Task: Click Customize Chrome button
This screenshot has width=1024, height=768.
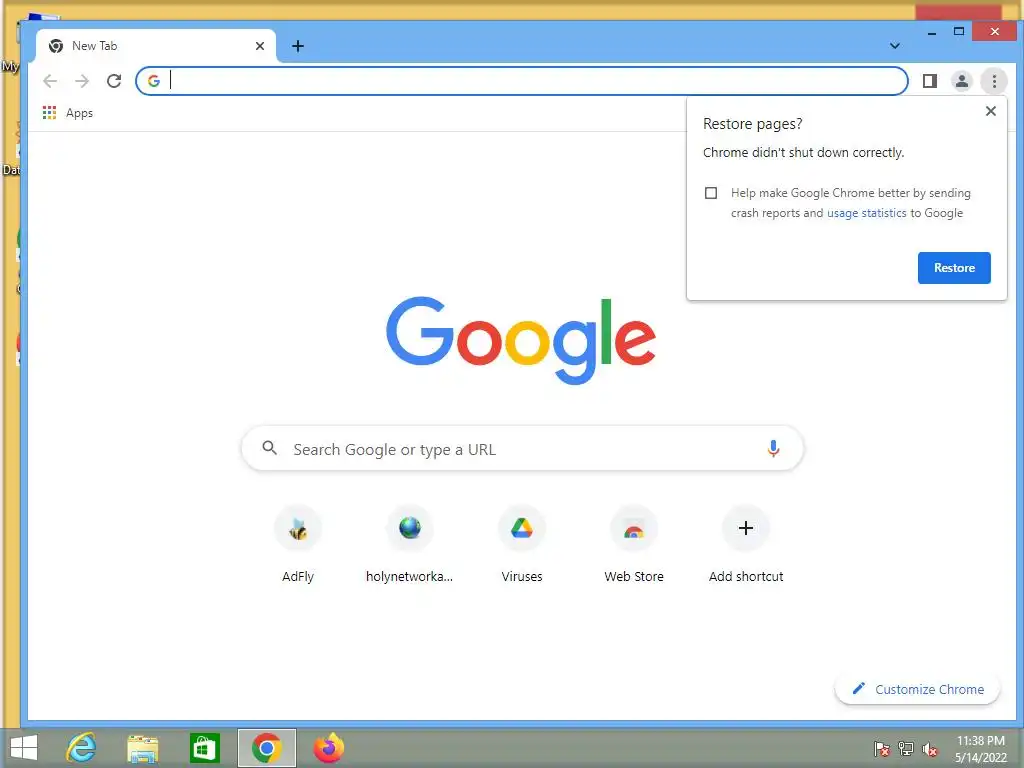Action: 918,689
